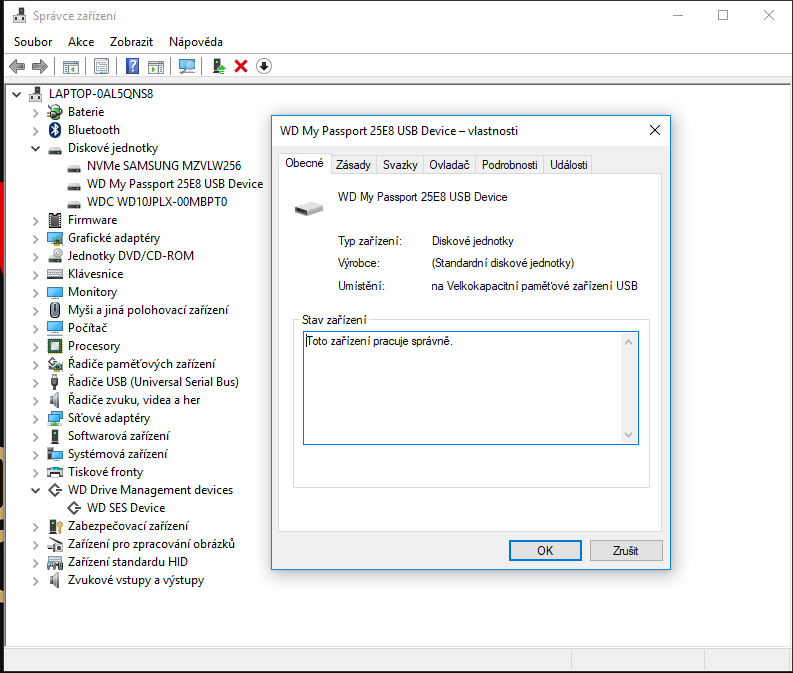Select the Zabezpečovací zařízení key icon
Screen dimensions: 793x673
point(55,526)
